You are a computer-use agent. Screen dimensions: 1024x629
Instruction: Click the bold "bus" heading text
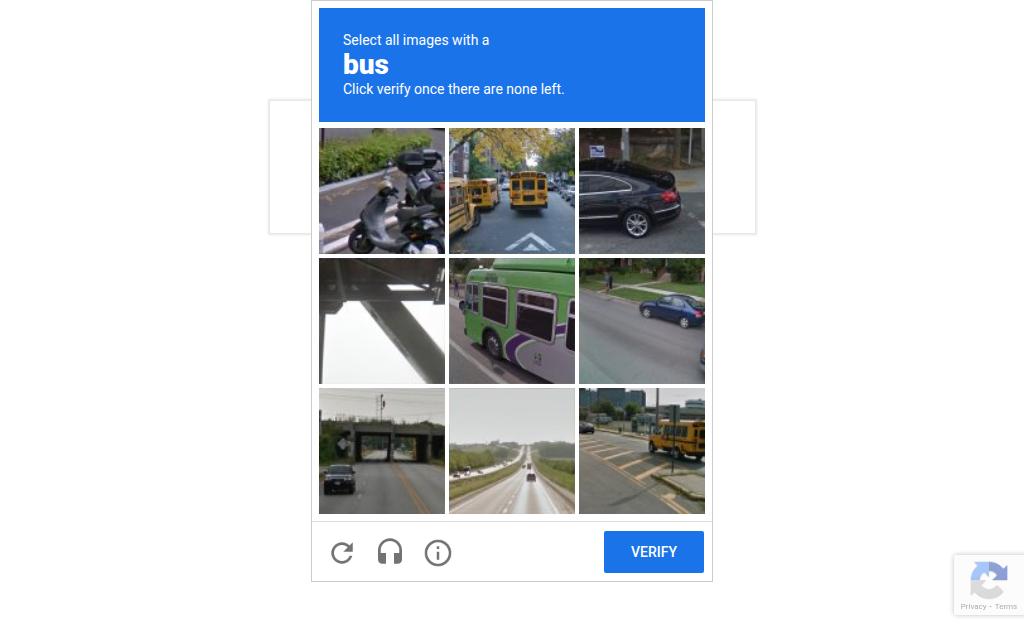pos(366,65)
